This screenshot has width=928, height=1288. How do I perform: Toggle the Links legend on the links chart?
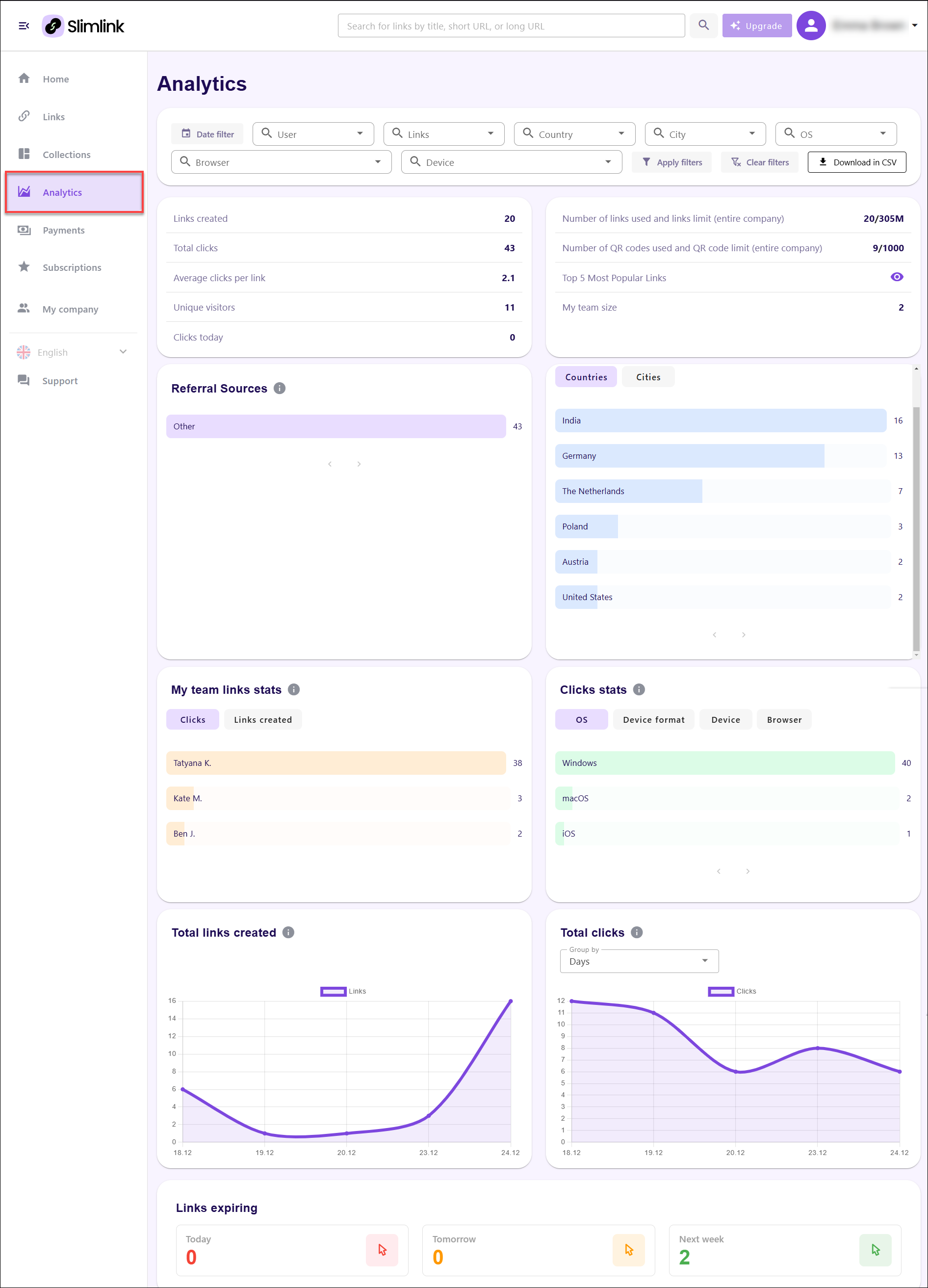333,992
